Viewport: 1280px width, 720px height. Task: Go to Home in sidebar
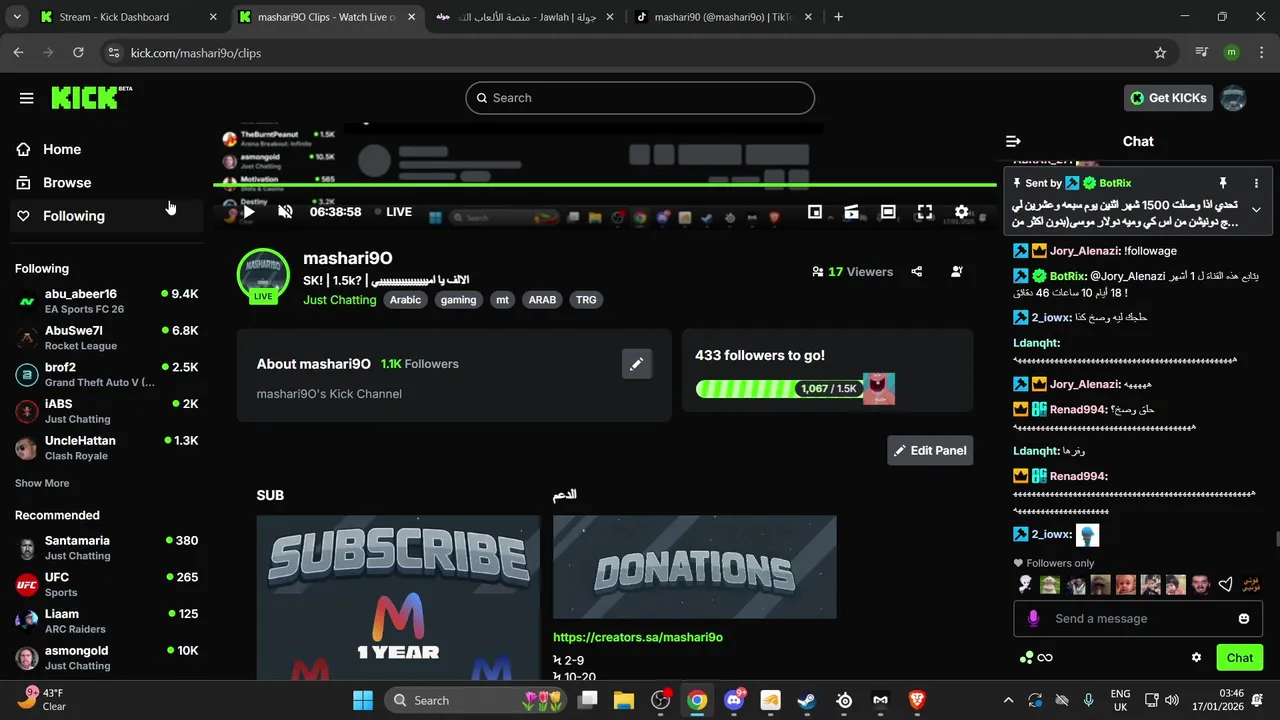[x=62, y=149]
